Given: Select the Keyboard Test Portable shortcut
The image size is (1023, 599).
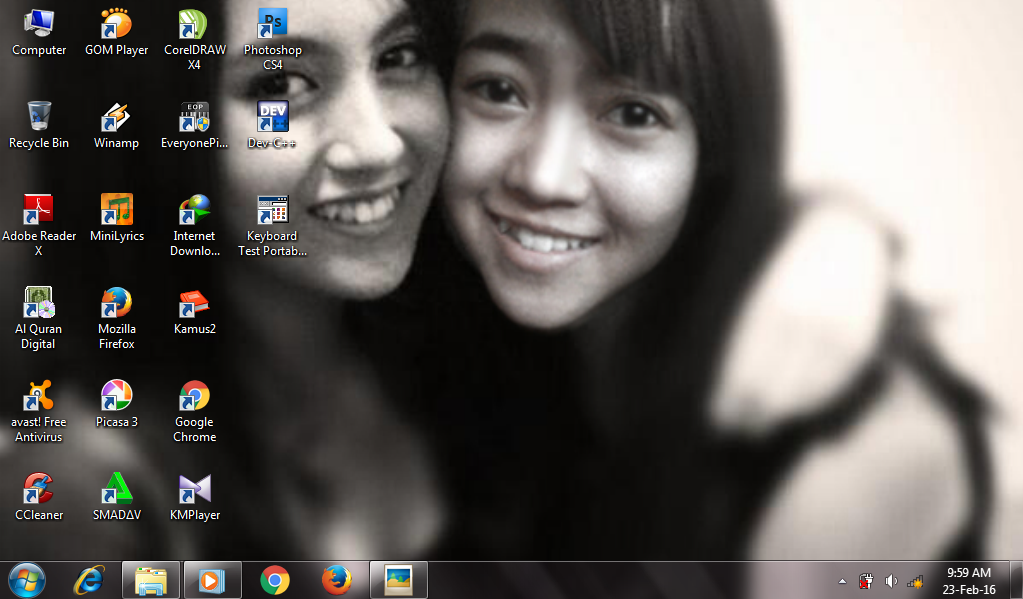Looking at the screenshot, I should 272,225.
